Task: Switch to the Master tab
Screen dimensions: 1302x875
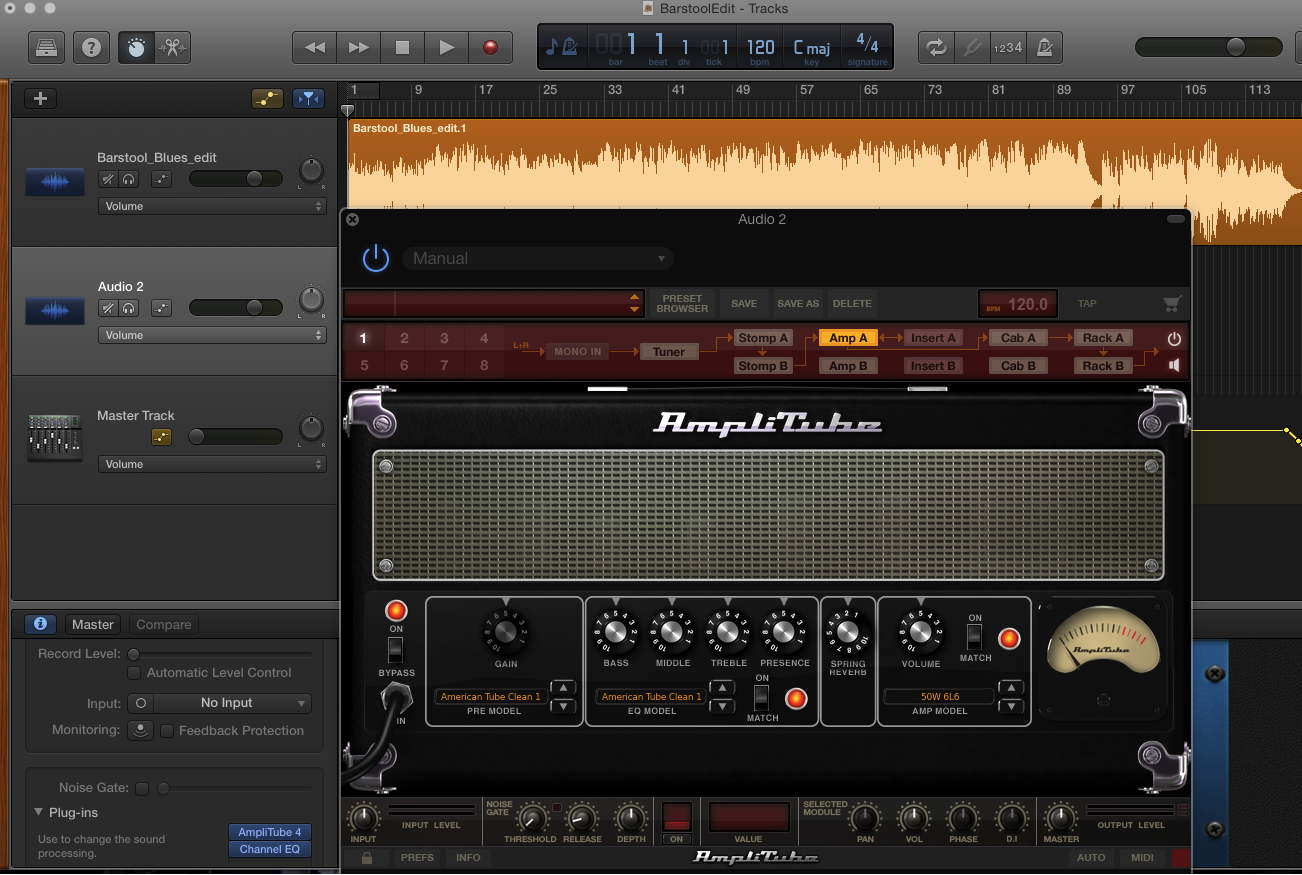Action: 92,624
